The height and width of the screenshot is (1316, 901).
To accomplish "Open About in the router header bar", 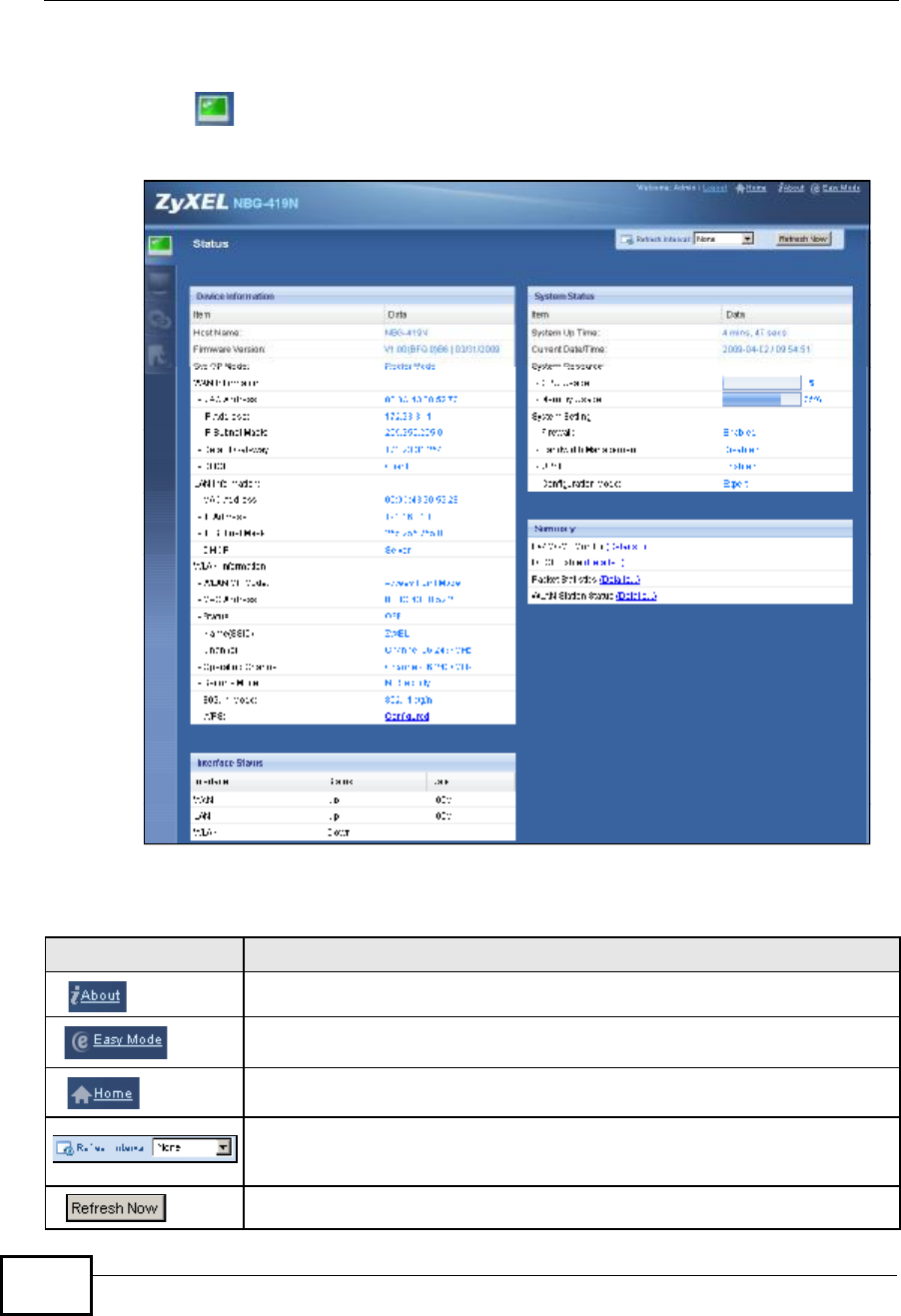I will 792,188.
